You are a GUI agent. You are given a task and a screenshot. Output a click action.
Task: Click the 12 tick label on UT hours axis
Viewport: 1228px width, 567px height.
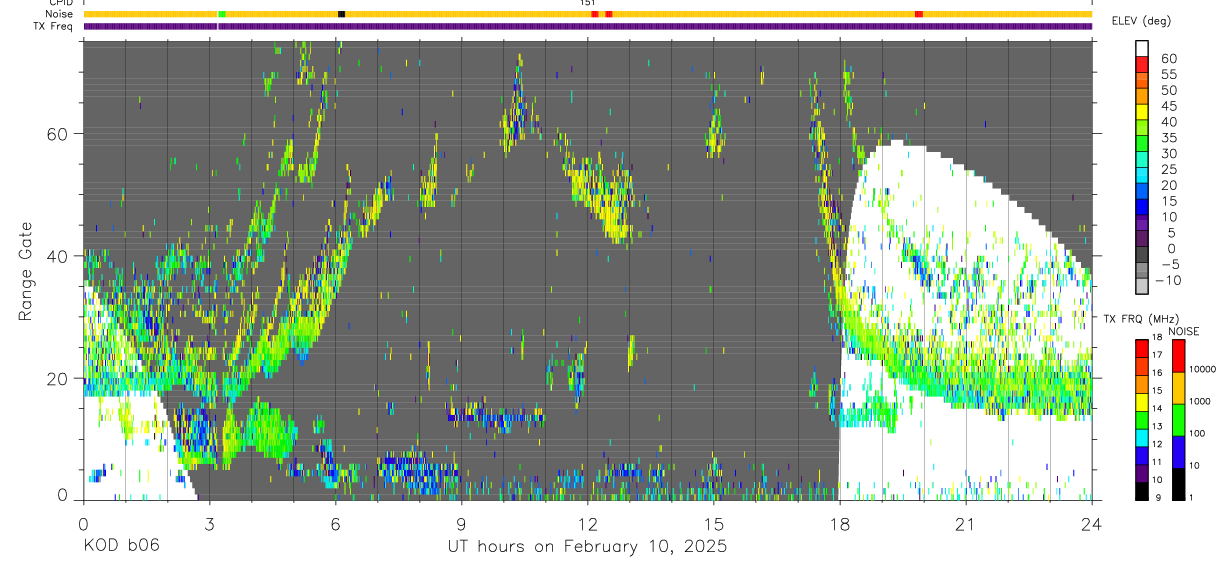(x=587, y=523)
